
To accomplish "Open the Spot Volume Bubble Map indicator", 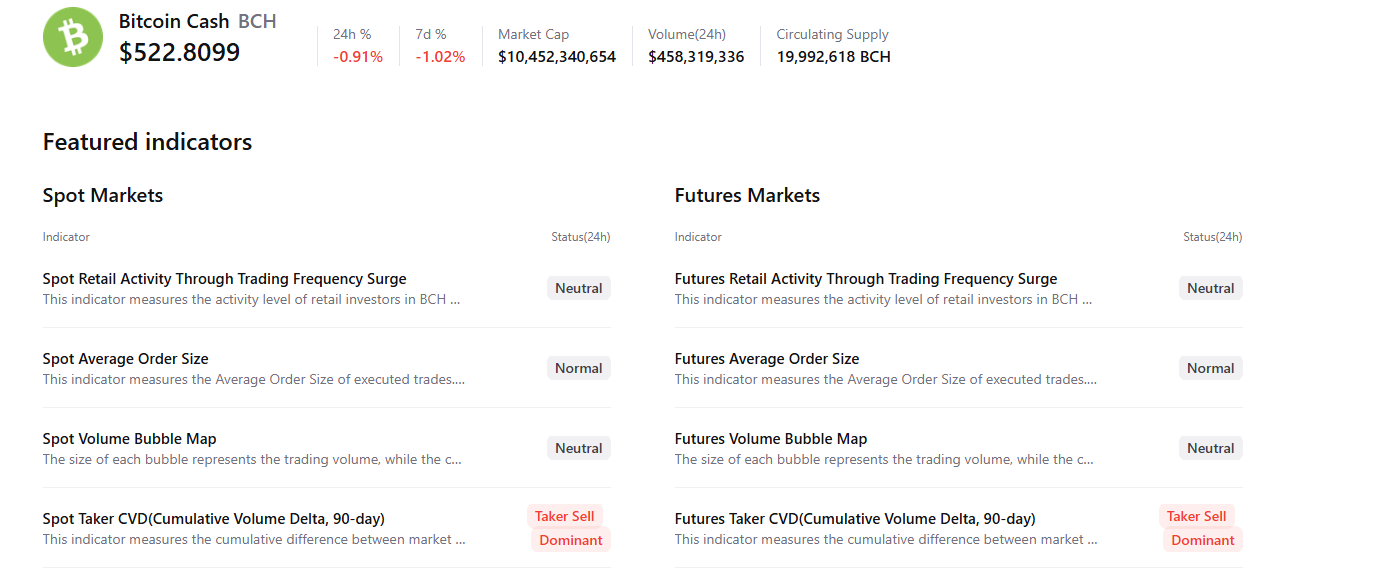I will 129,439.
